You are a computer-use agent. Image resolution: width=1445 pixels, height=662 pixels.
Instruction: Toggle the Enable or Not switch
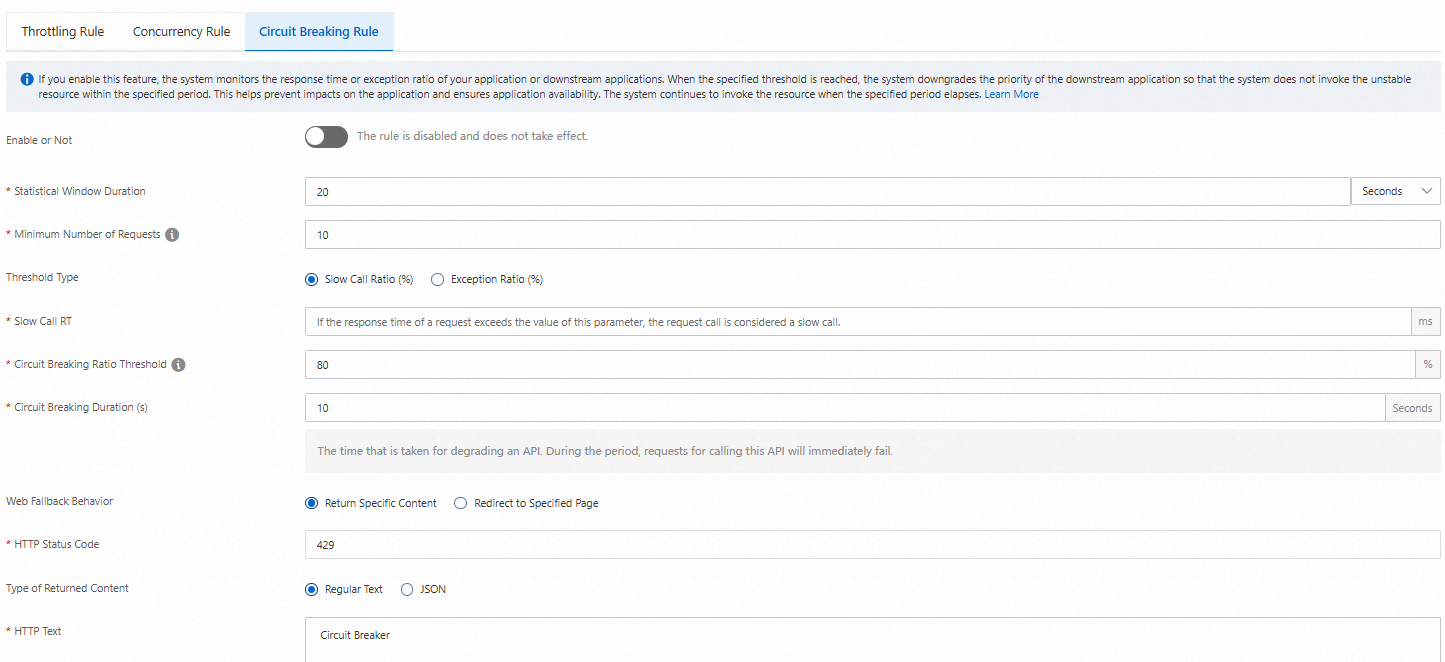[x=326, y=137]
